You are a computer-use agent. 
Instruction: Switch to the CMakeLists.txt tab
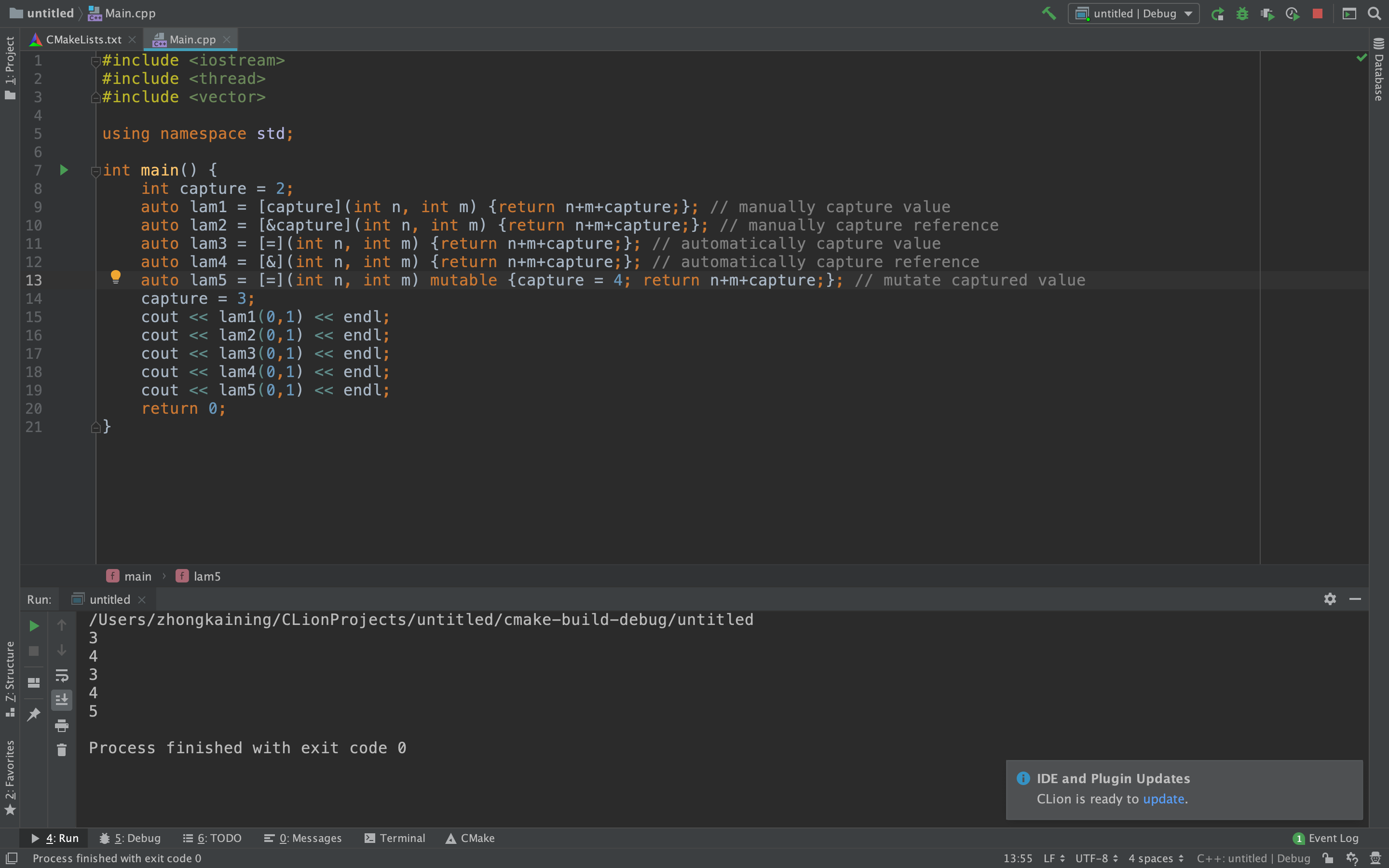[83, 40]
